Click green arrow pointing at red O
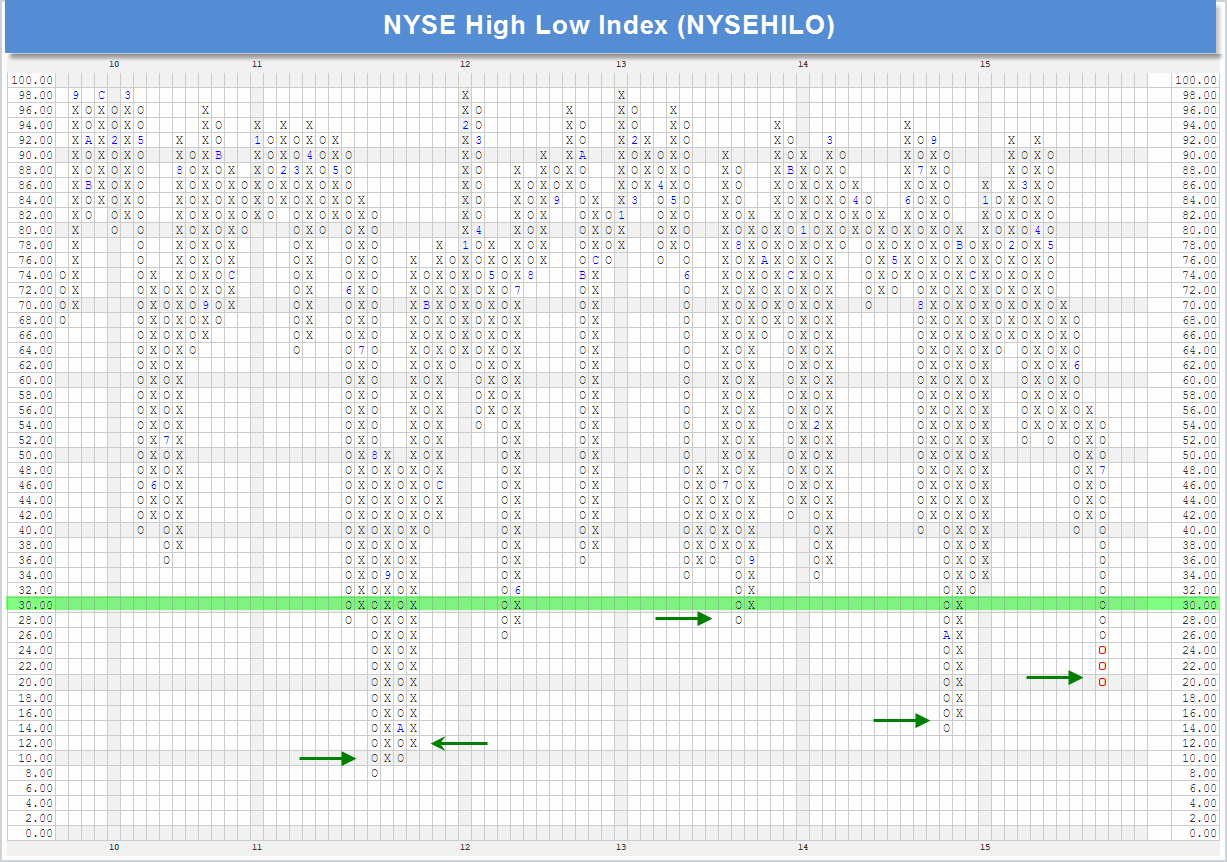Image resolution: width=1227 pixels, height=862 pixels. pyautogui.click(x=1054, y=678)
